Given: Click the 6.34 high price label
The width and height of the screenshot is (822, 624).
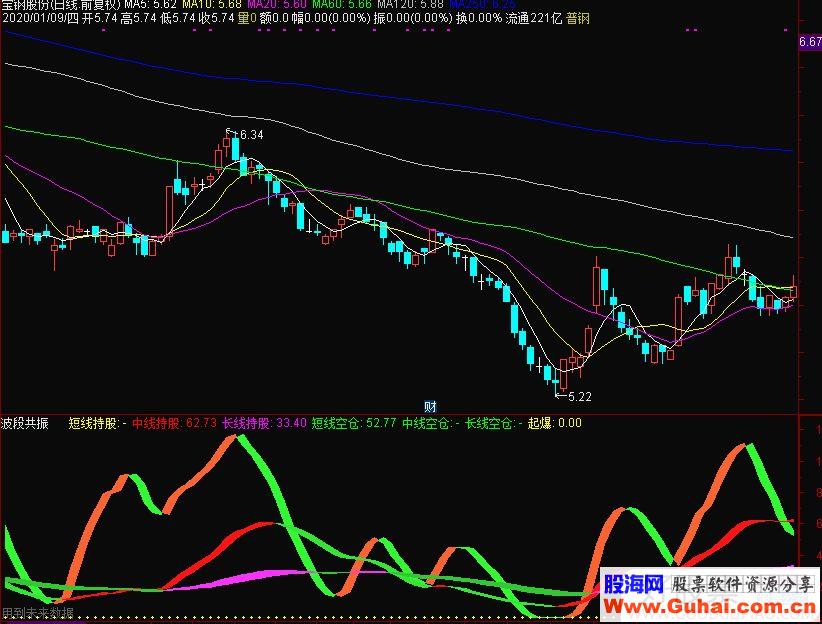Looking at the screenshot, I should (251, 135).
